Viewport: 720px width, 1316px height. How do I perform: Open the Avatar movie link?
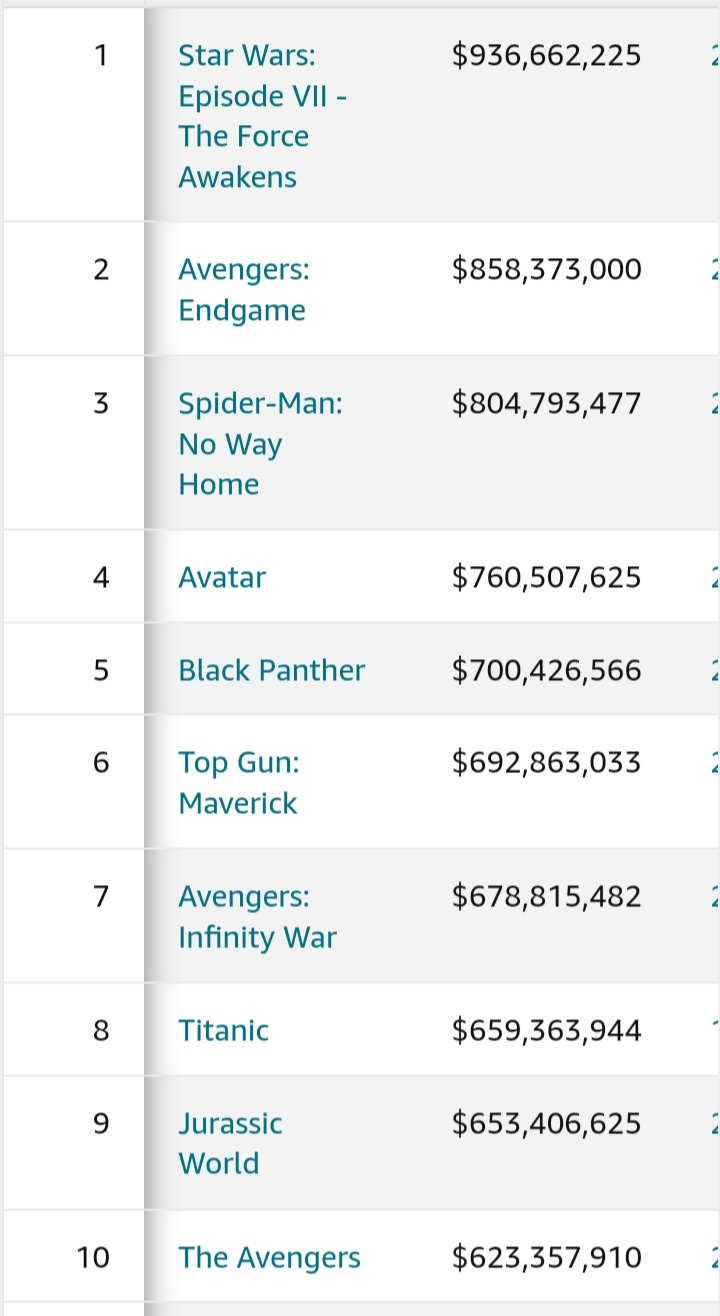coord(222,577)
